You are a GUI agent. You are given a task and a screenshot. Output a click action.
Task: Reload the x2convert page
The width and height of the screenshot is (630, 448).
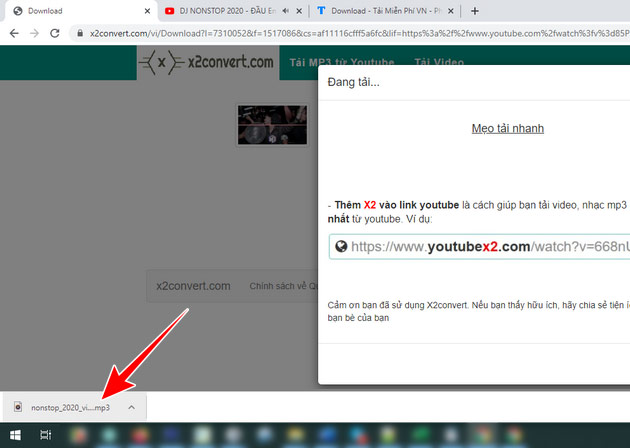click(55, 33)
